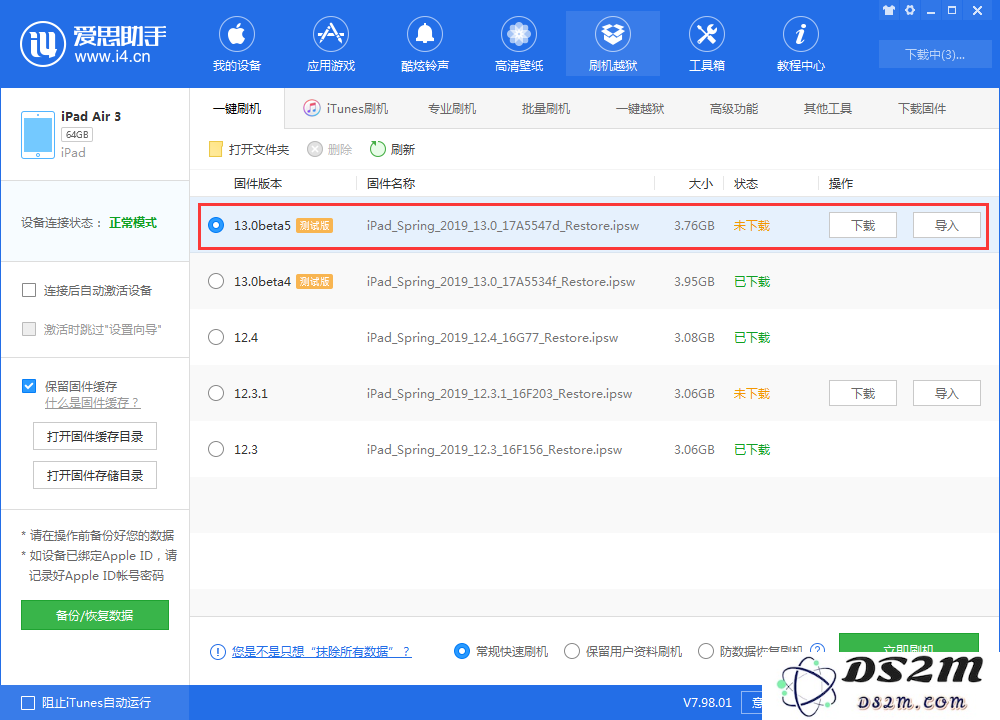
Task: Click version label V7.98.01
Action: click(707, 703)
